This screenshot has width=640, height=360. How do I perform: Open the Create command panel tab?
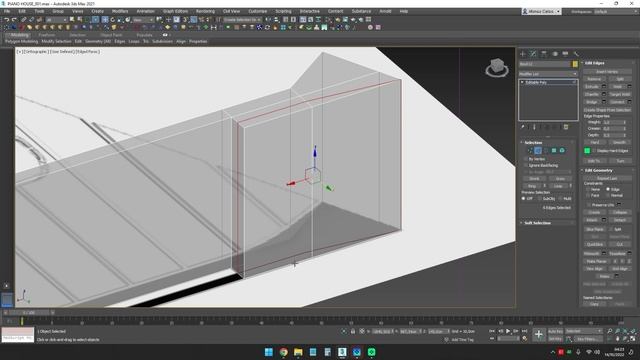tap(523, 54)
